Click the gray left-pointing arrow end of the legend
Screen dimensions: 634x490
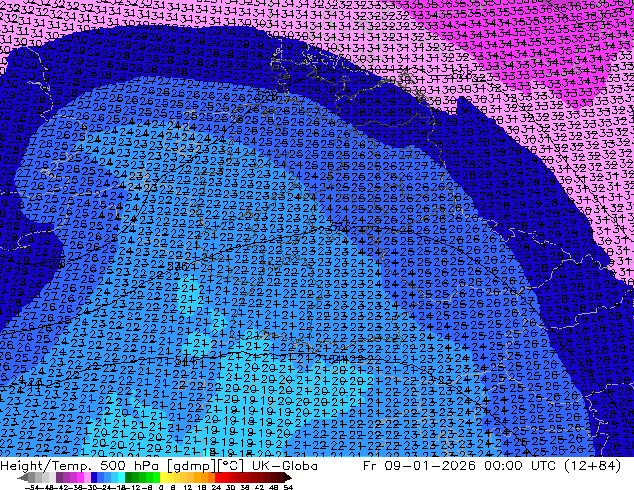click(x=23, y=477)
